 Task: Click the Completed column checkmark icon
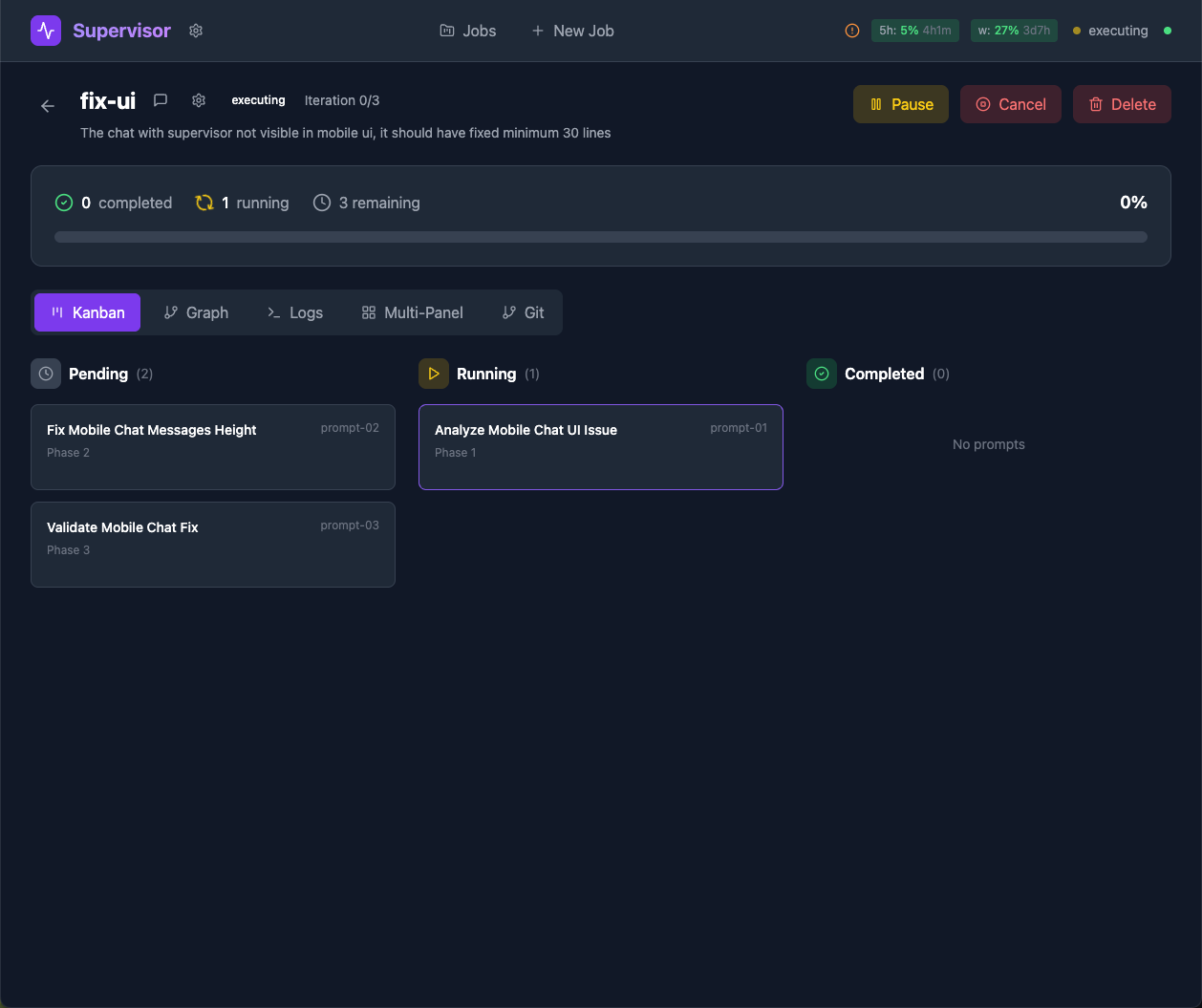pyautogui.click(x=822, y=374)
